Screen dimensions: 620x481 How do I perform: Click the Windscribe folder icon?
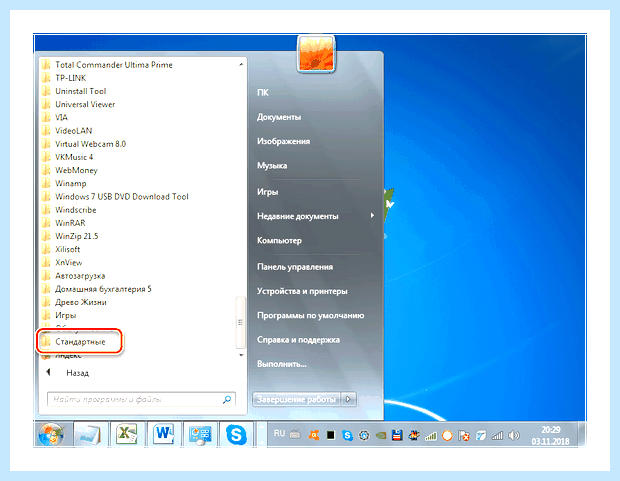pos(46,210)
